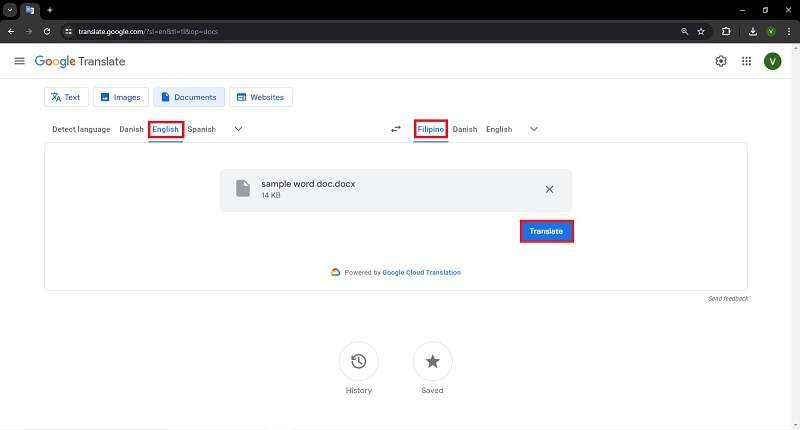Screen dimensions: 800x430
Task: Open Google Translate settings gear
Action: pos(721,61)
